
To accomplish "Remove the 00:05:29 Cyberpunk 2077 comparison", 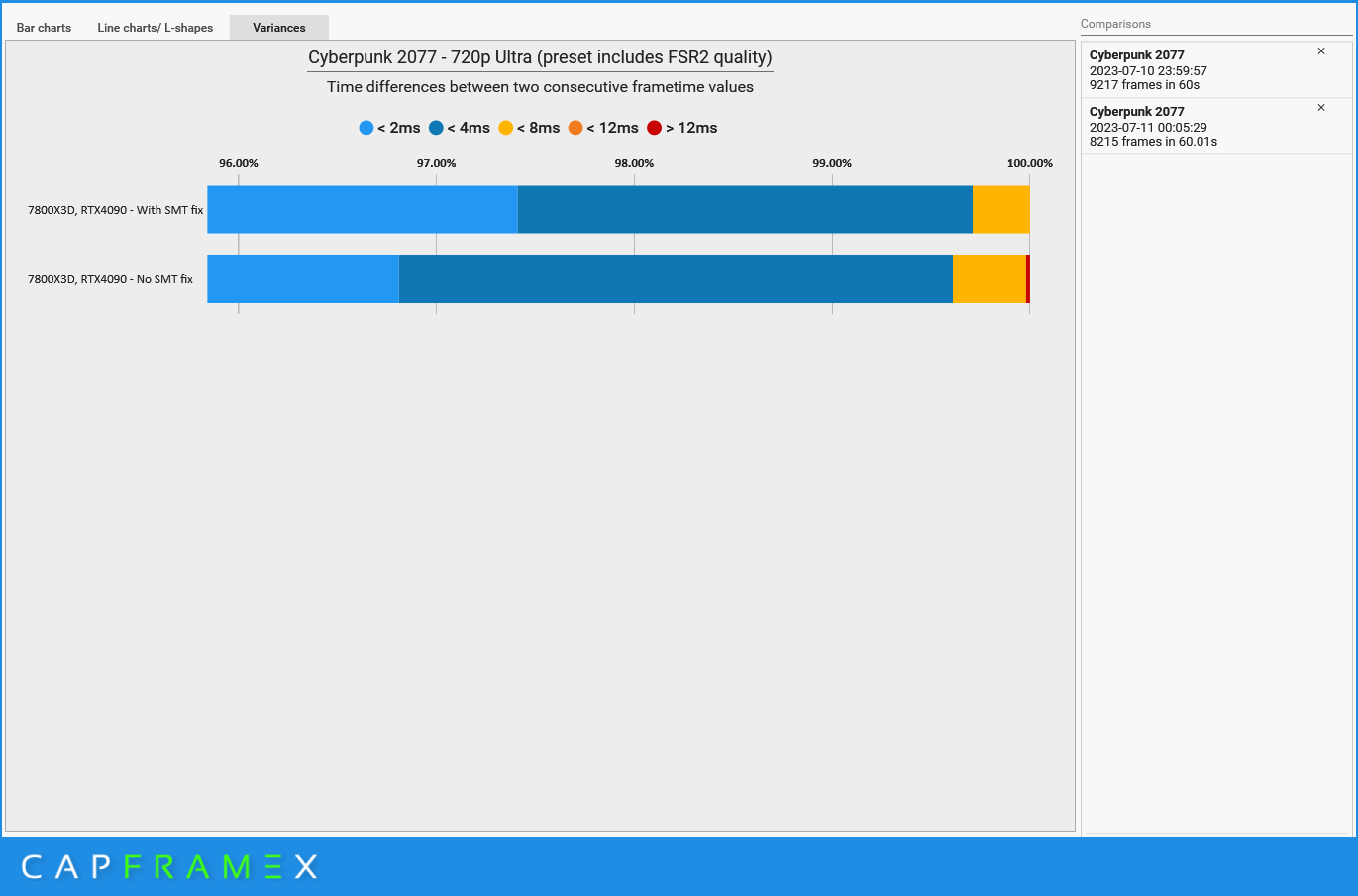I will coord(1320,108).
